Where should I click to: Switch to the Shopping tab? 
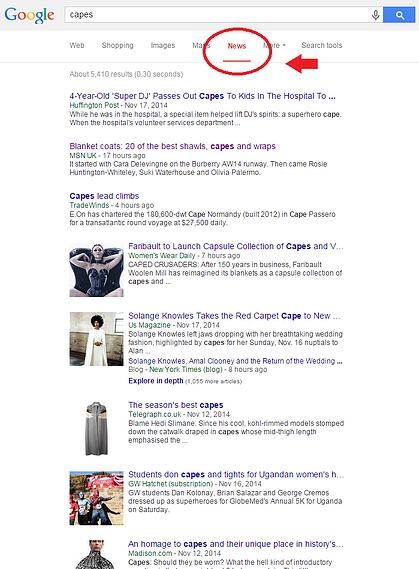(118, 45)
